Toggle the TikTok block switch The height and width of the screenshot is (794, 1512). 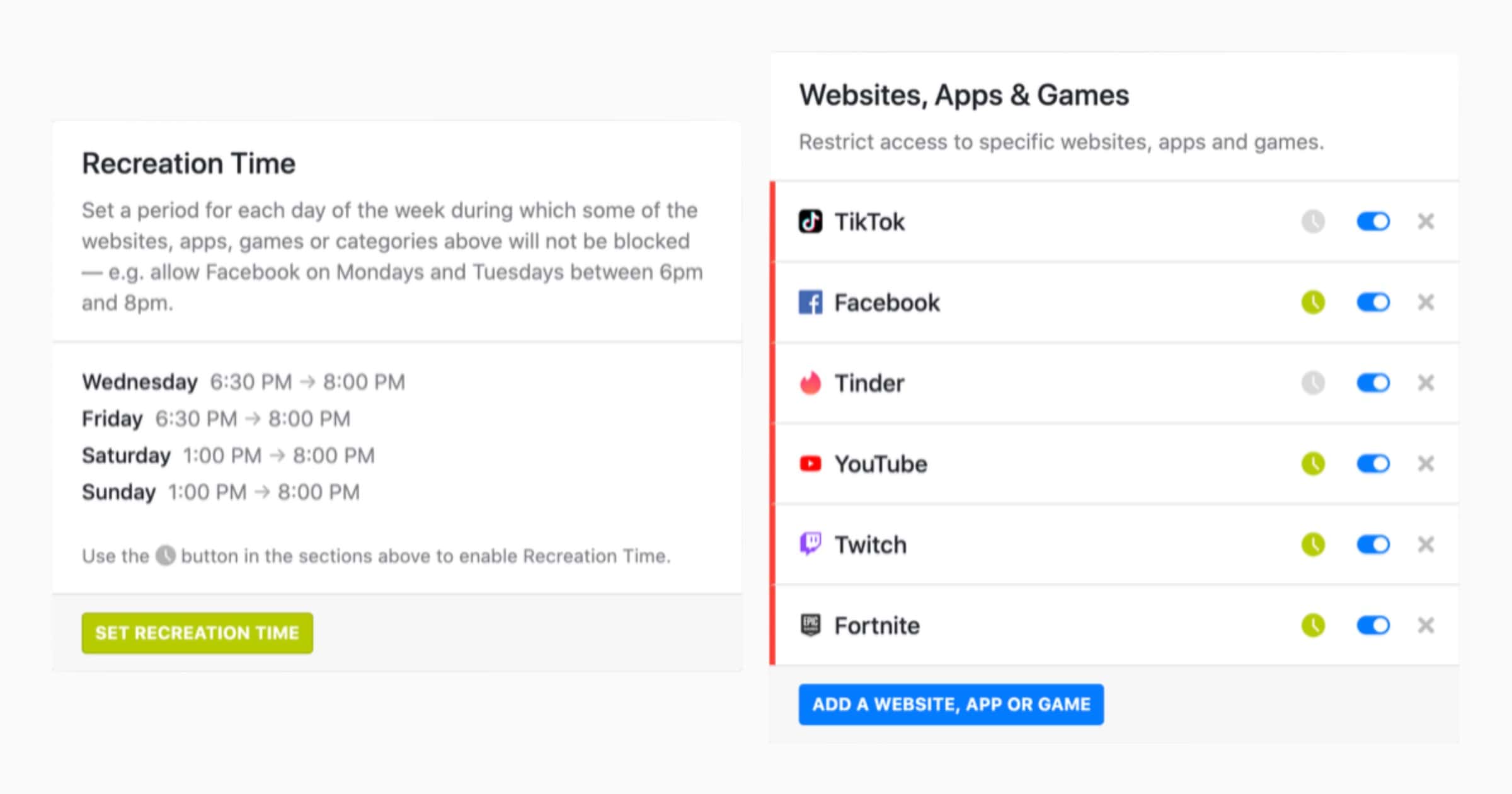[x=1373, y=222]
